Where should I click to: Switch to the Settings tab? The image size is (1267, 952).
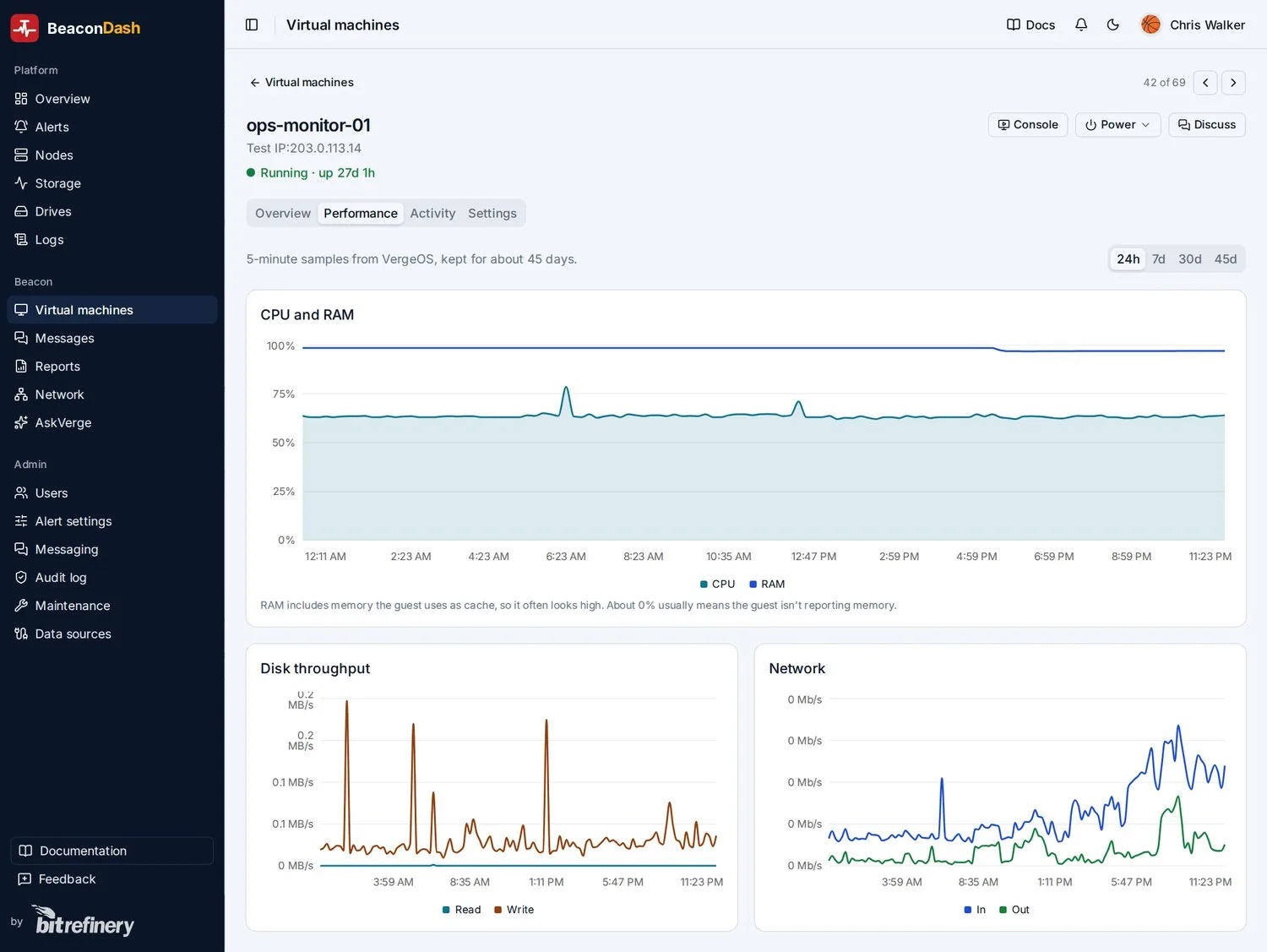click(492, 214)
